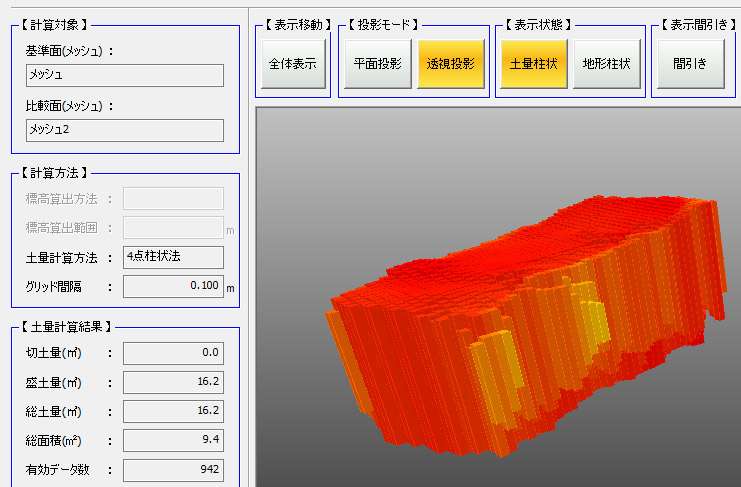Click the 【計算対象】 group heading

pyautogui.click(x=54, y=25)
